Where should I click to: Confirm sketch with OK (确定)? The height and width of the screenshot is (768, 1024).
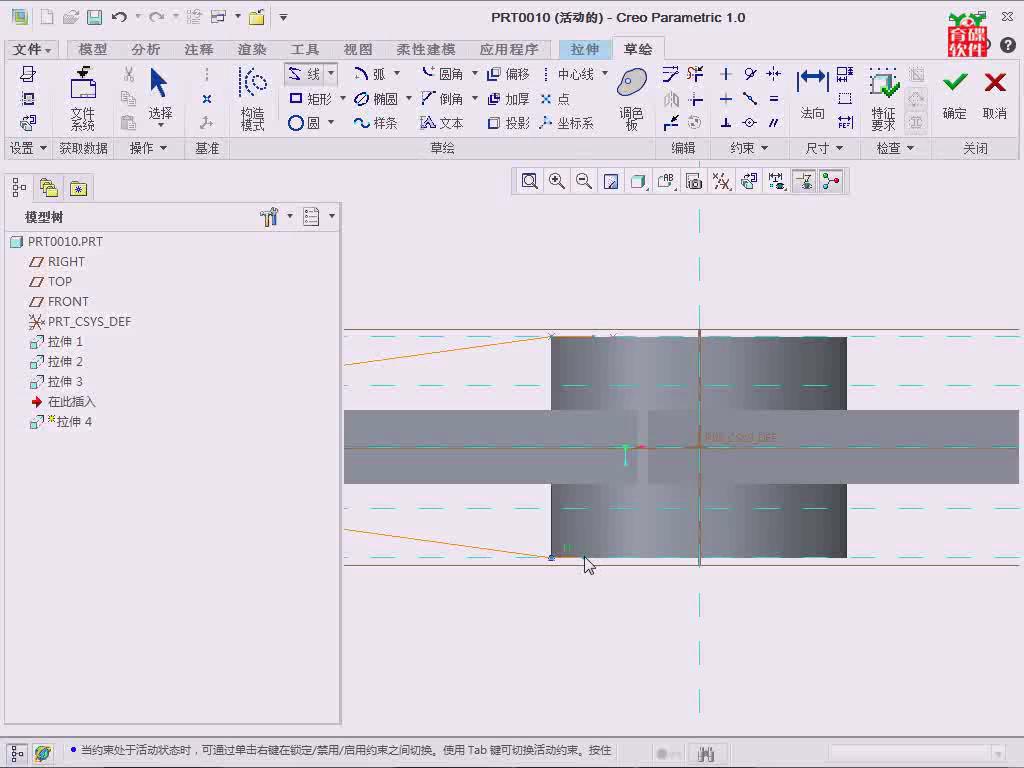954,96
